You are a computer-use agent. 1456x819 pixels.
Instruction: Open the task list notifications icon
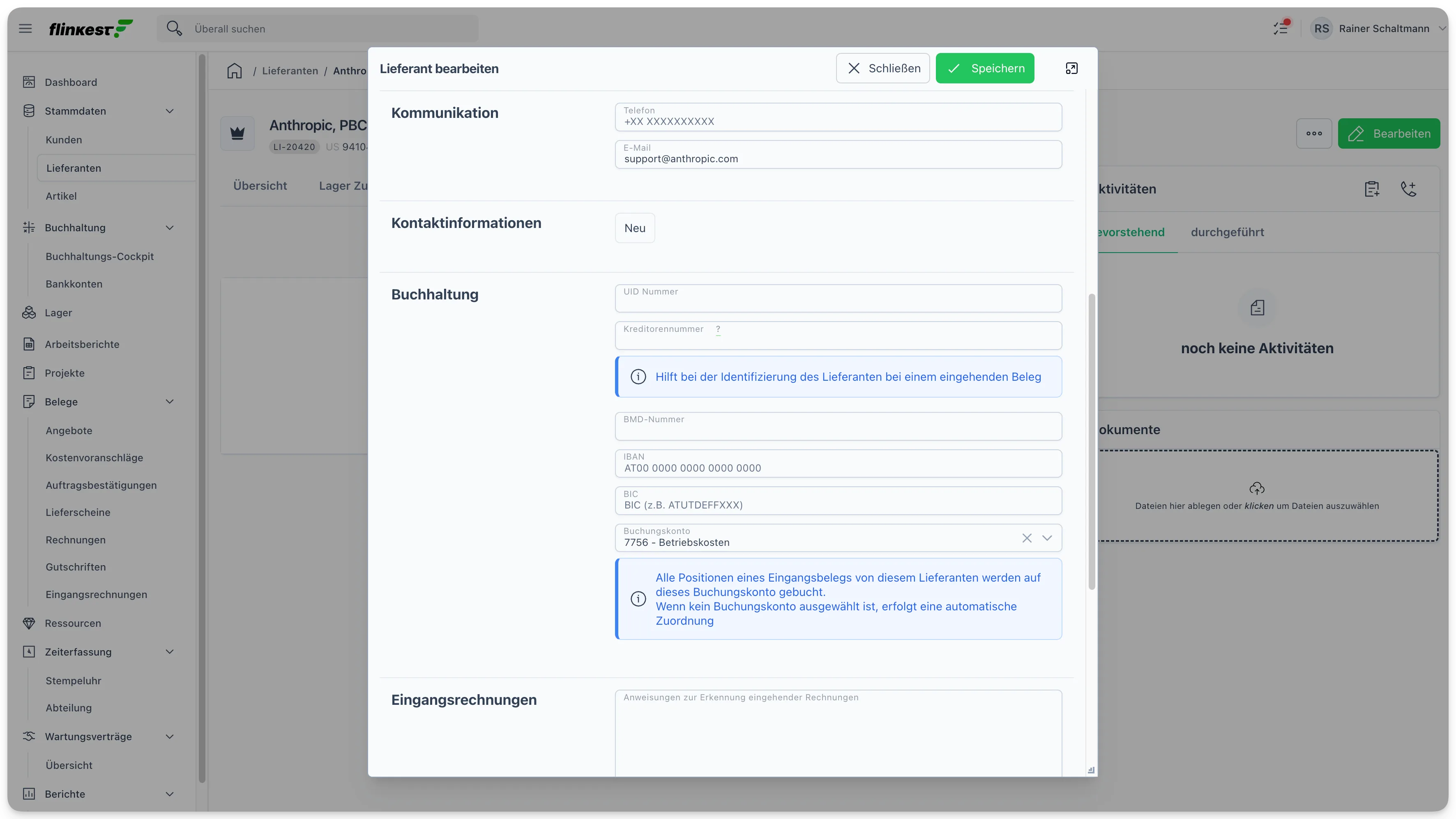click(1281, 28)
